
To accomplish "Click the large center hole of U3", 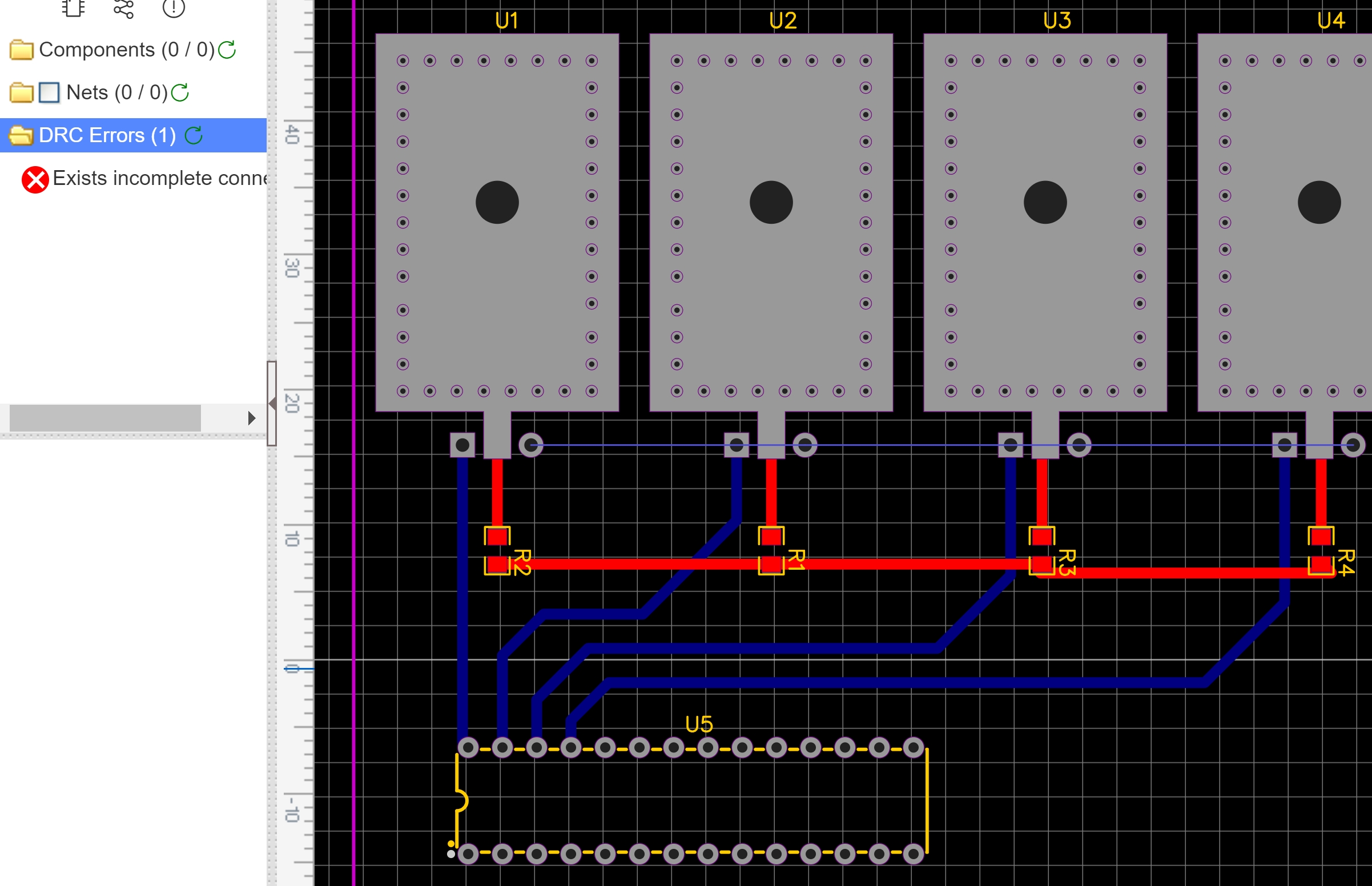I will (x=1045, y=203).
